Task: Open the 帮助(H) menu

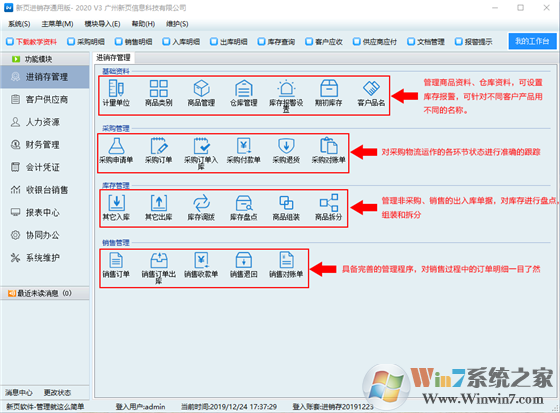Action: 143,24
